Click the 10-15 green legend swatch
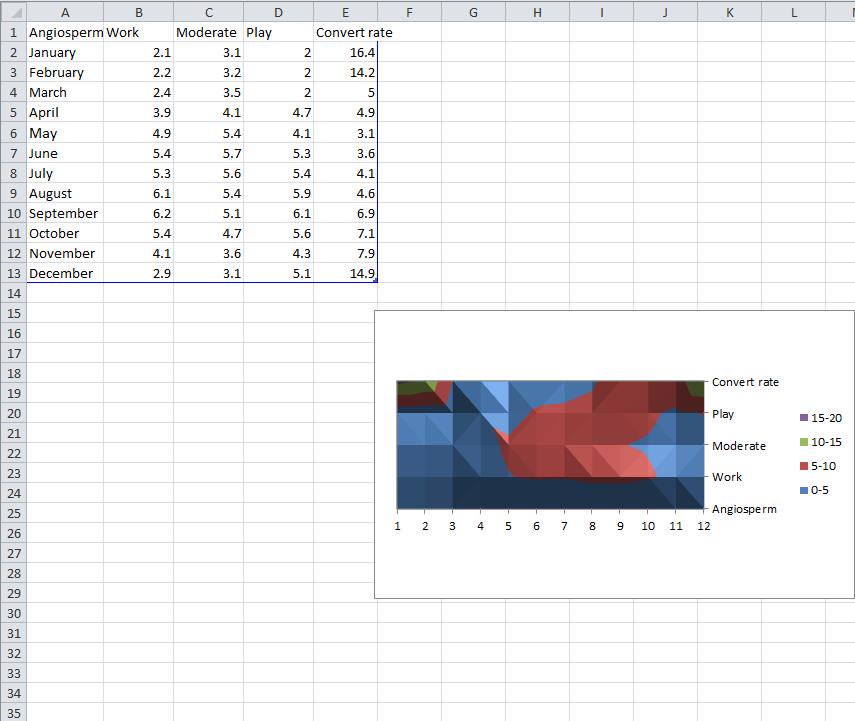Screen dimensions: 855x721 click(804, 442)
